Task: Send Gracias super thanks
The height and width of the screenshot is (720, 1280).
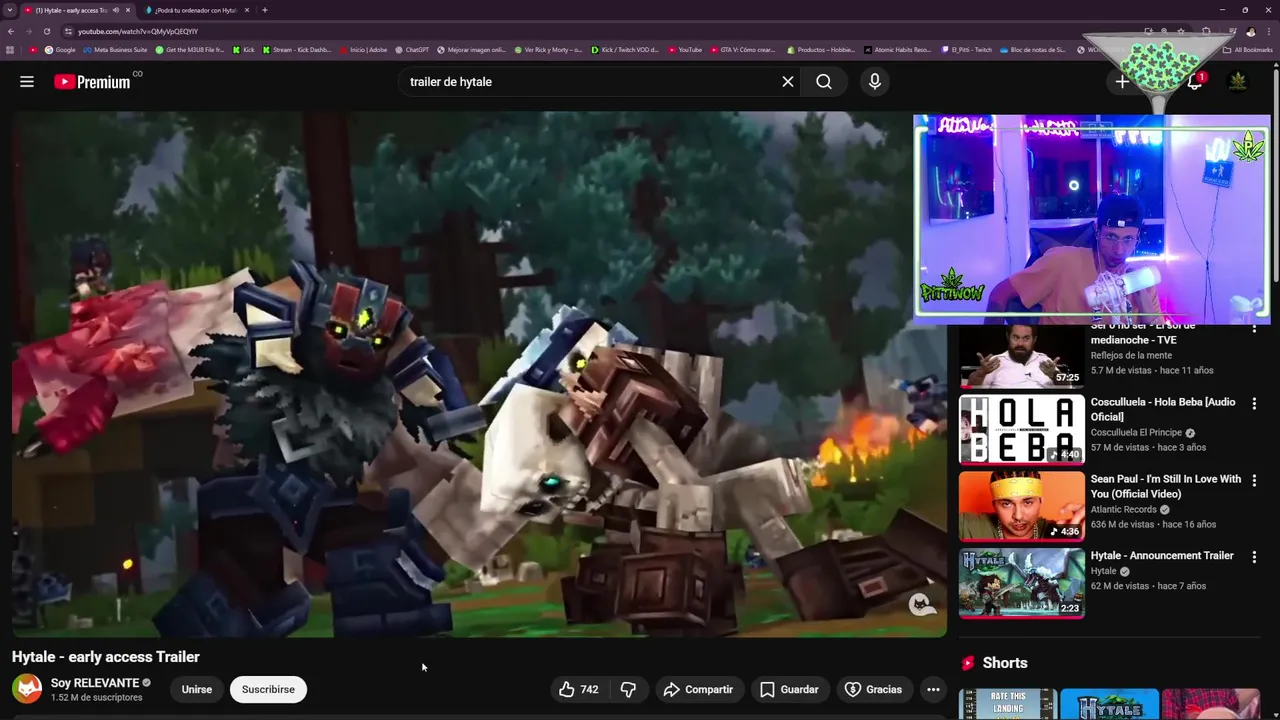Action: point(874,689)
